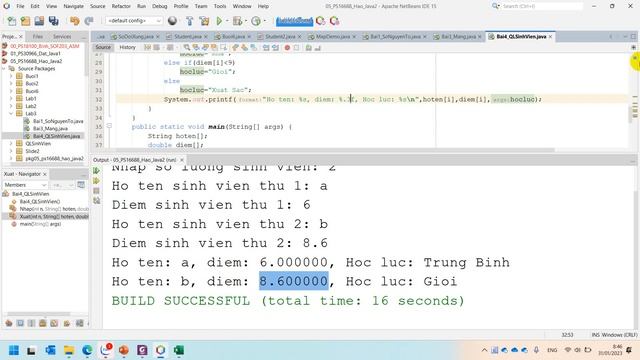Click the Open Project toolbar icon
Screen dimensions: 640x360
point(39,21)
